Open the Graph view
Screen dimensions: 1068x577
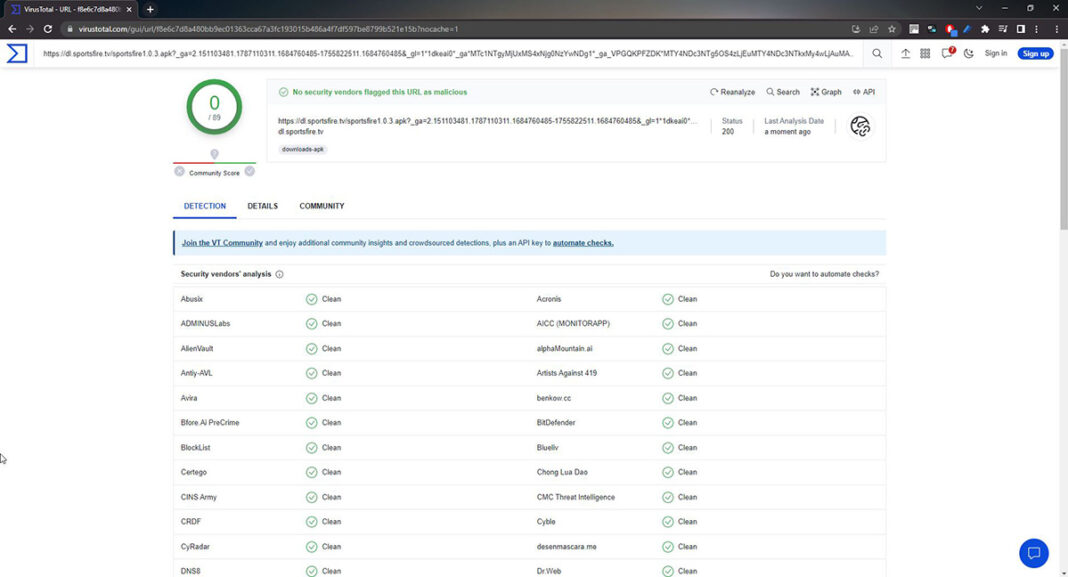(826, 92)
